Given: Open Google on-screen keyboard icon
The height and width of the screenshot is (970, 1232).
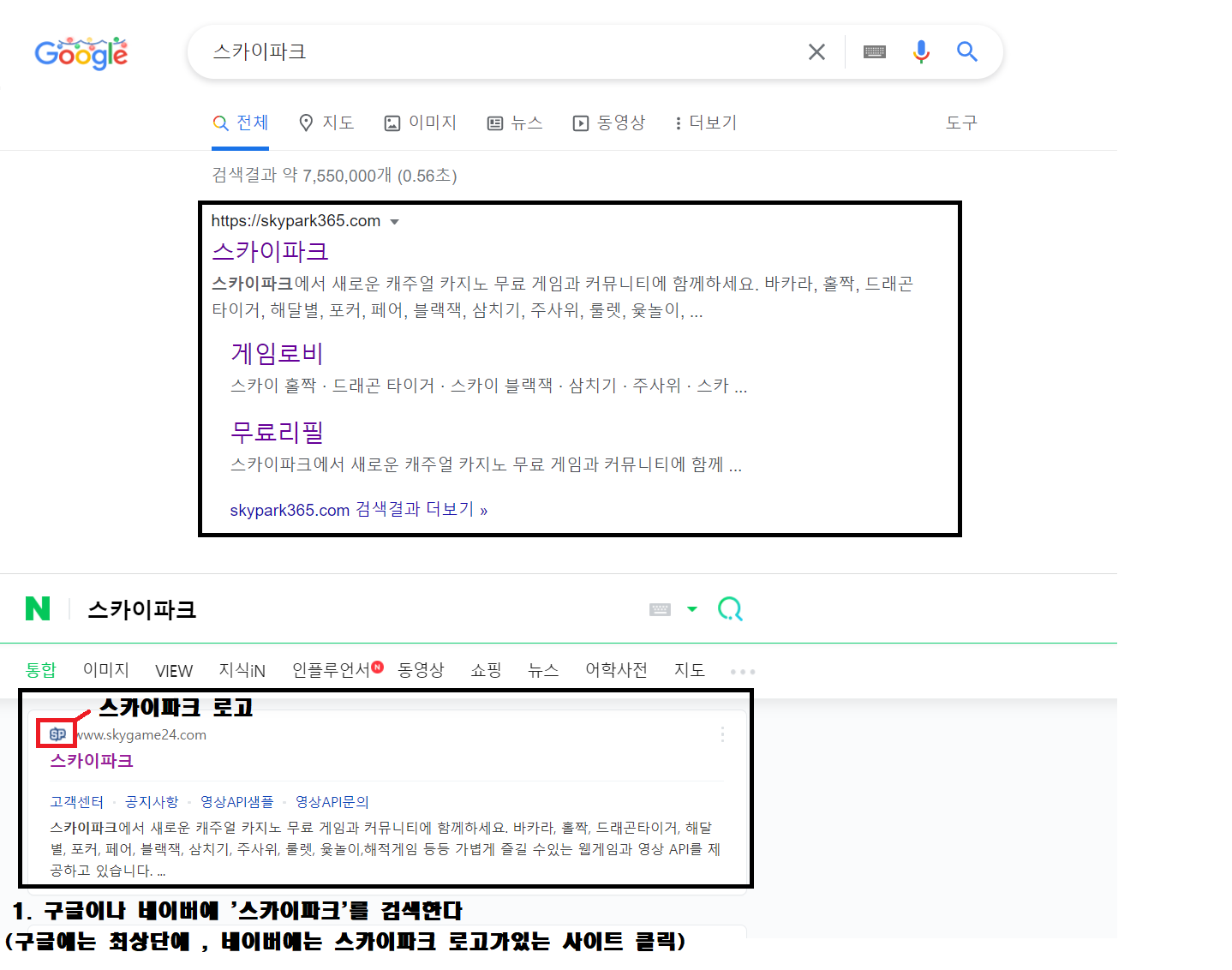Looking at the screenshot, I should (875, 52).
